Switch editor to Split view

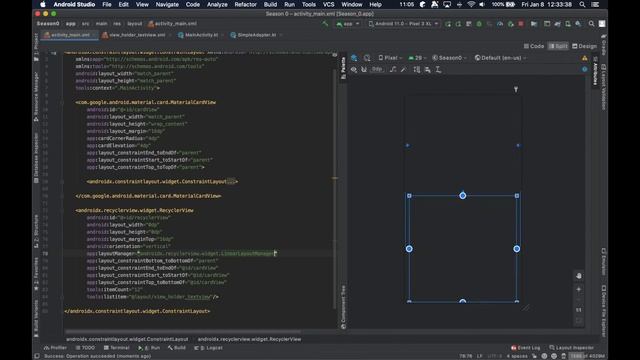pyautogui.click(x=558, y=46)
